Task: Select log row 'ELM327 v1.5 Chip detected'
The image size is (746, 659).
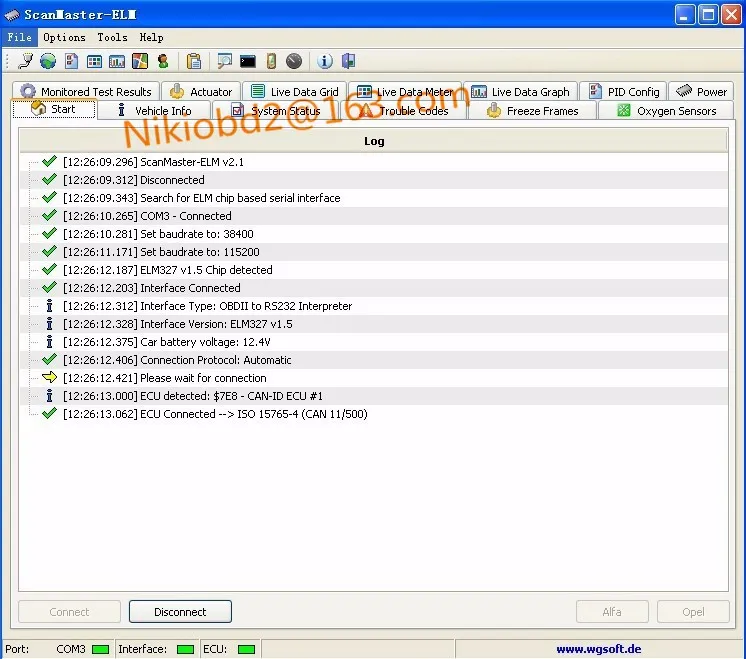Action: coord(374,270)
